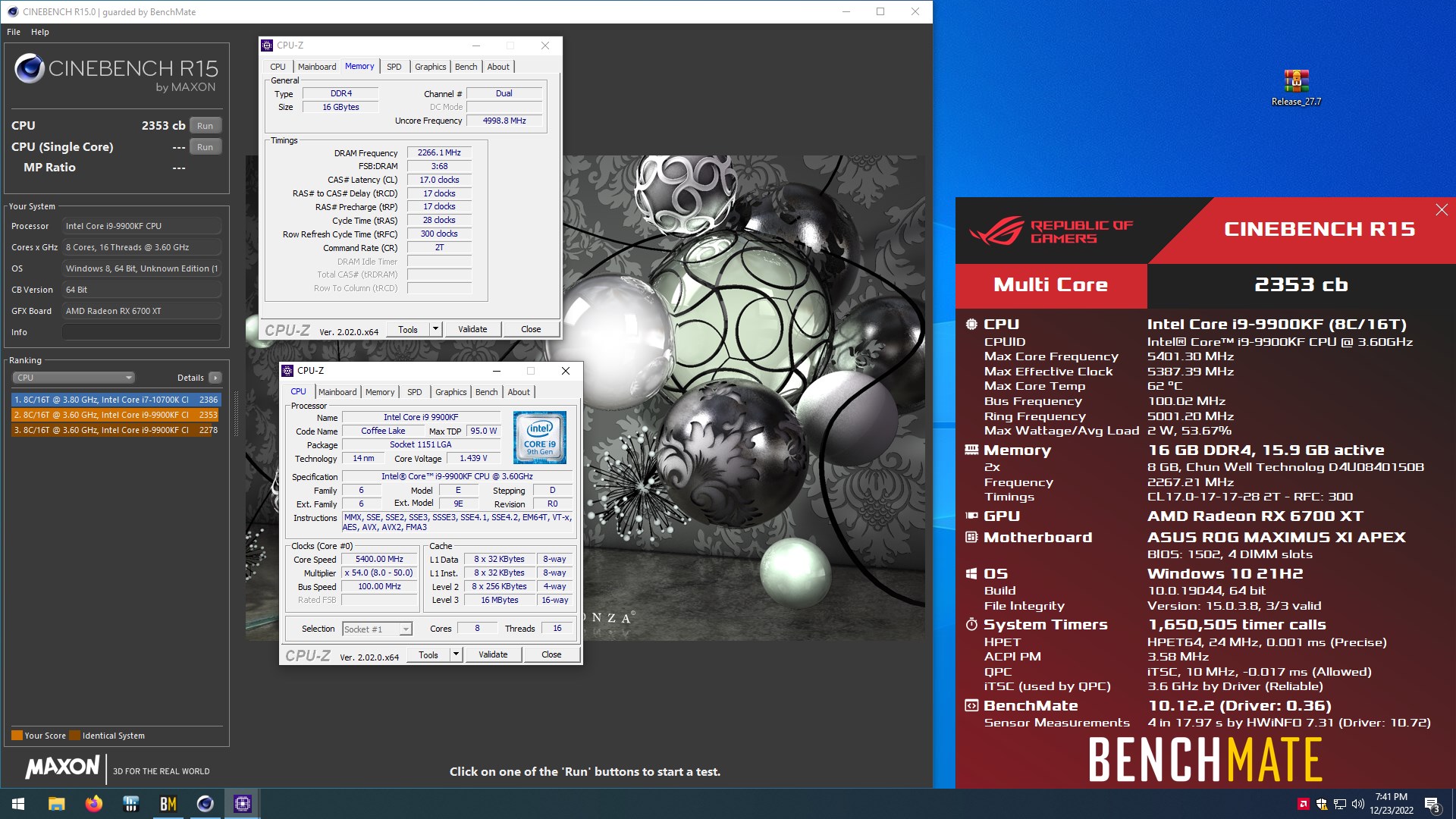
Task: Open File Explorer from the taskbar
Action: [56, 804]
